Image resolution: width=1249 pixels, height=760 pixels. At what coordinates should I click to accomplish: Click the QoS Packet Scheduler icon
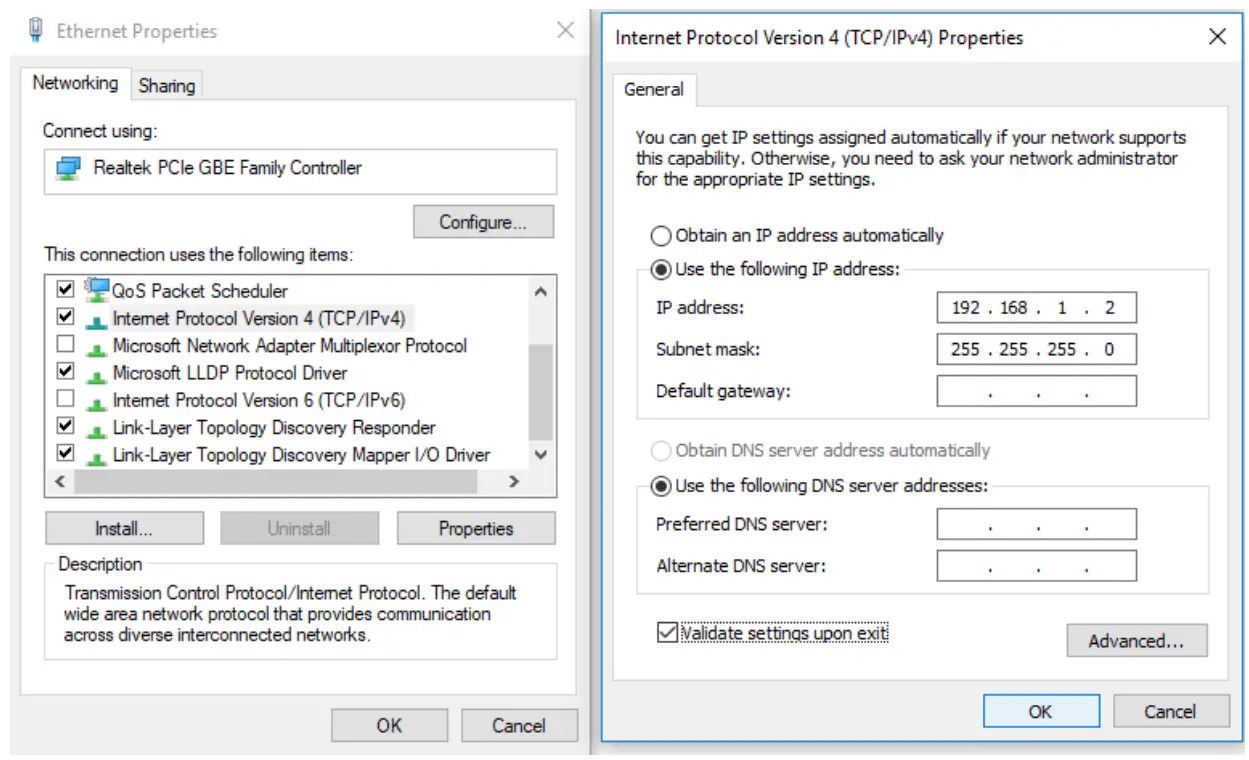97,291
